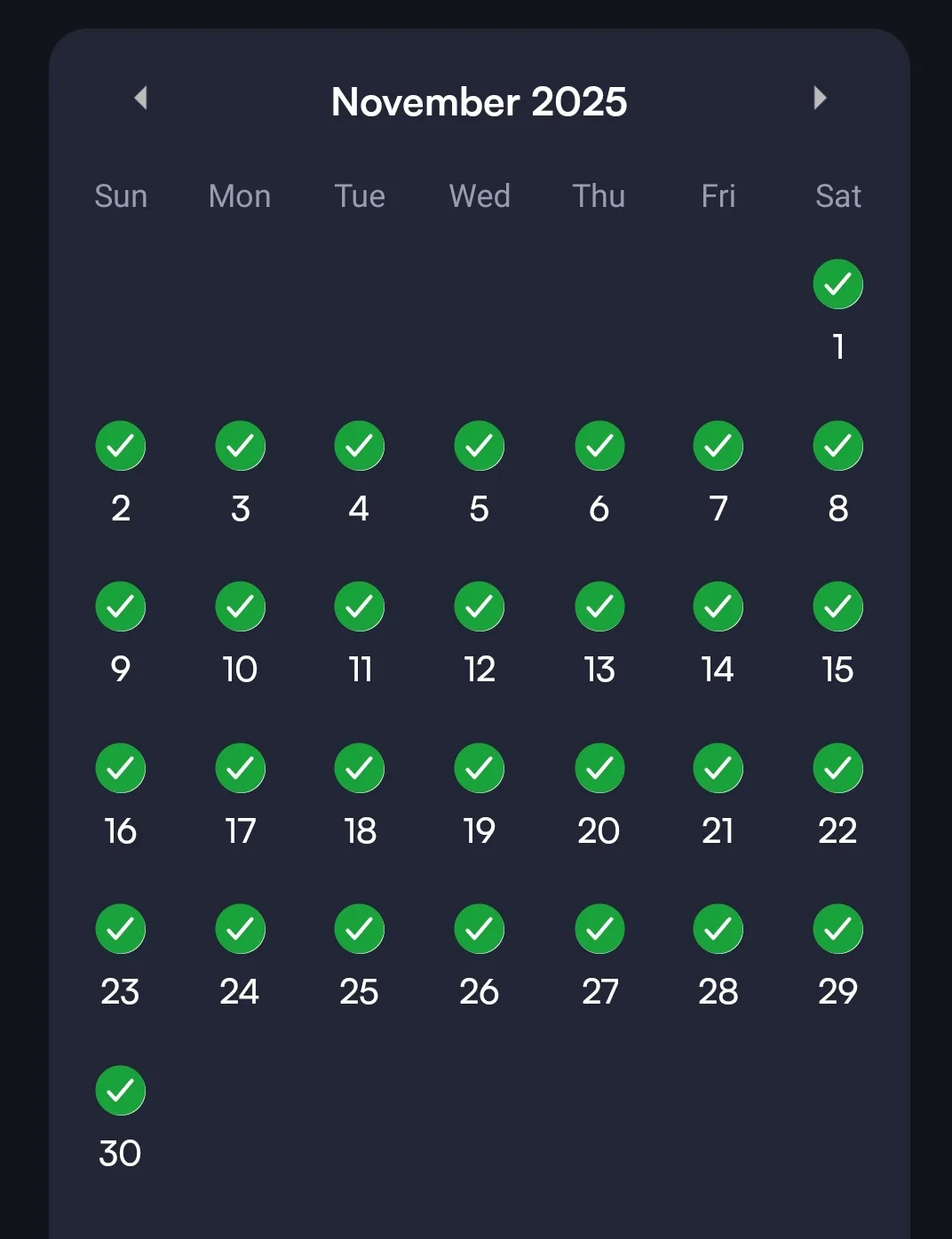Image resolution: width=952 pixels, height=1239 pixels.
Task: Click the November 2025 month title
Action: tap(480, 102)
